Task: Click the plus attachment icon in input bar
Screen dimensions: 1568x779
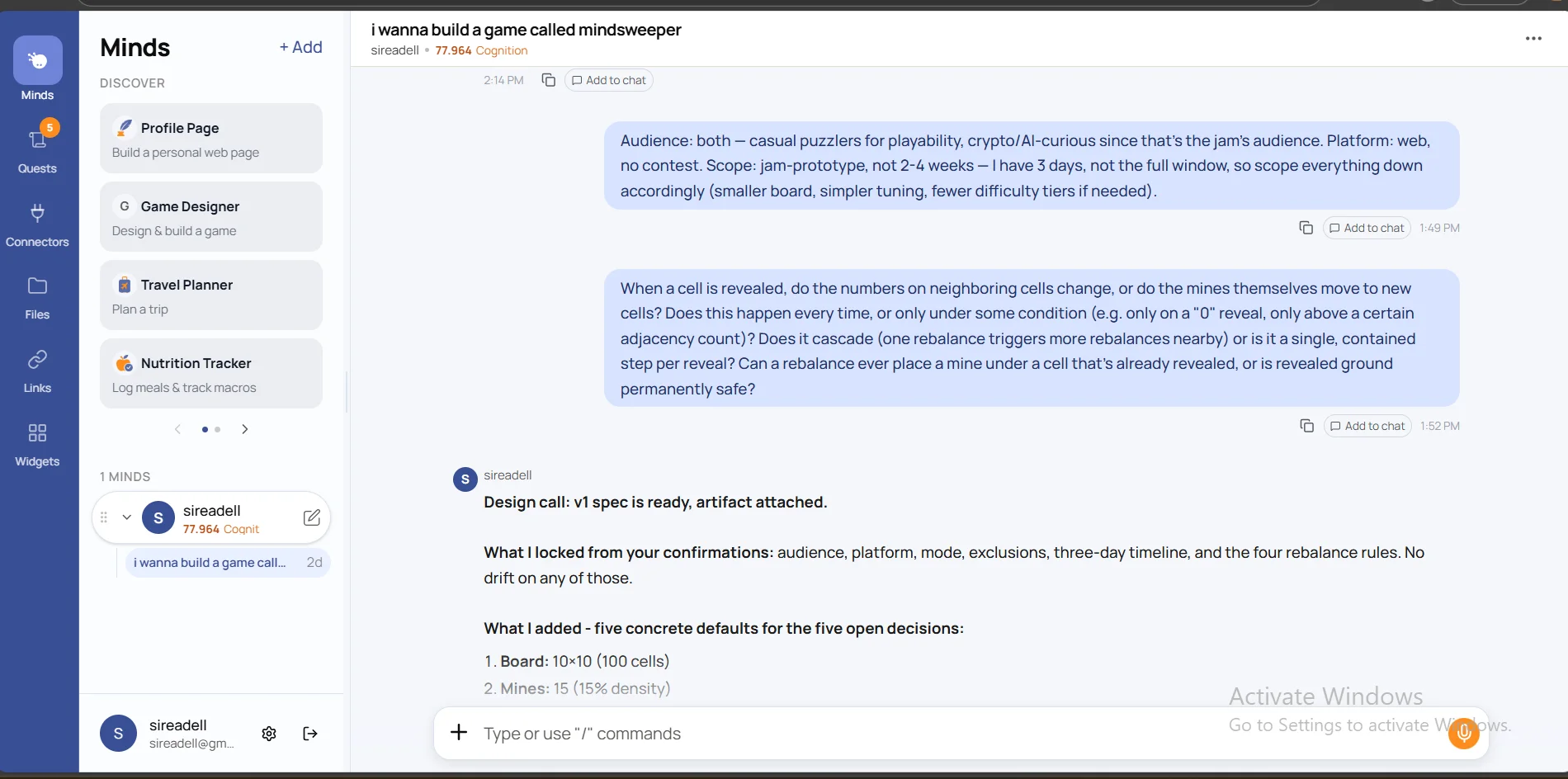Action: pos(459,733)
